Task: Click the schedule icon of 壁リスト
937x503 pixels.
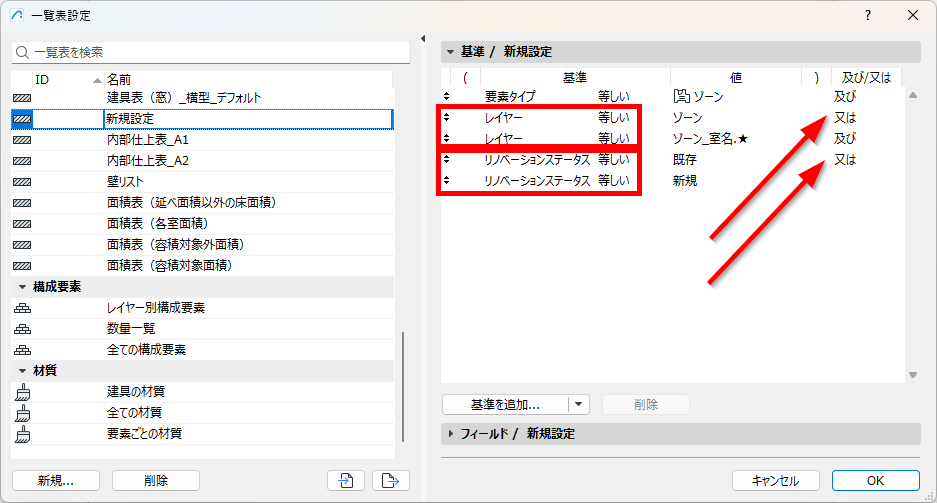Action: tap(22, 182)
